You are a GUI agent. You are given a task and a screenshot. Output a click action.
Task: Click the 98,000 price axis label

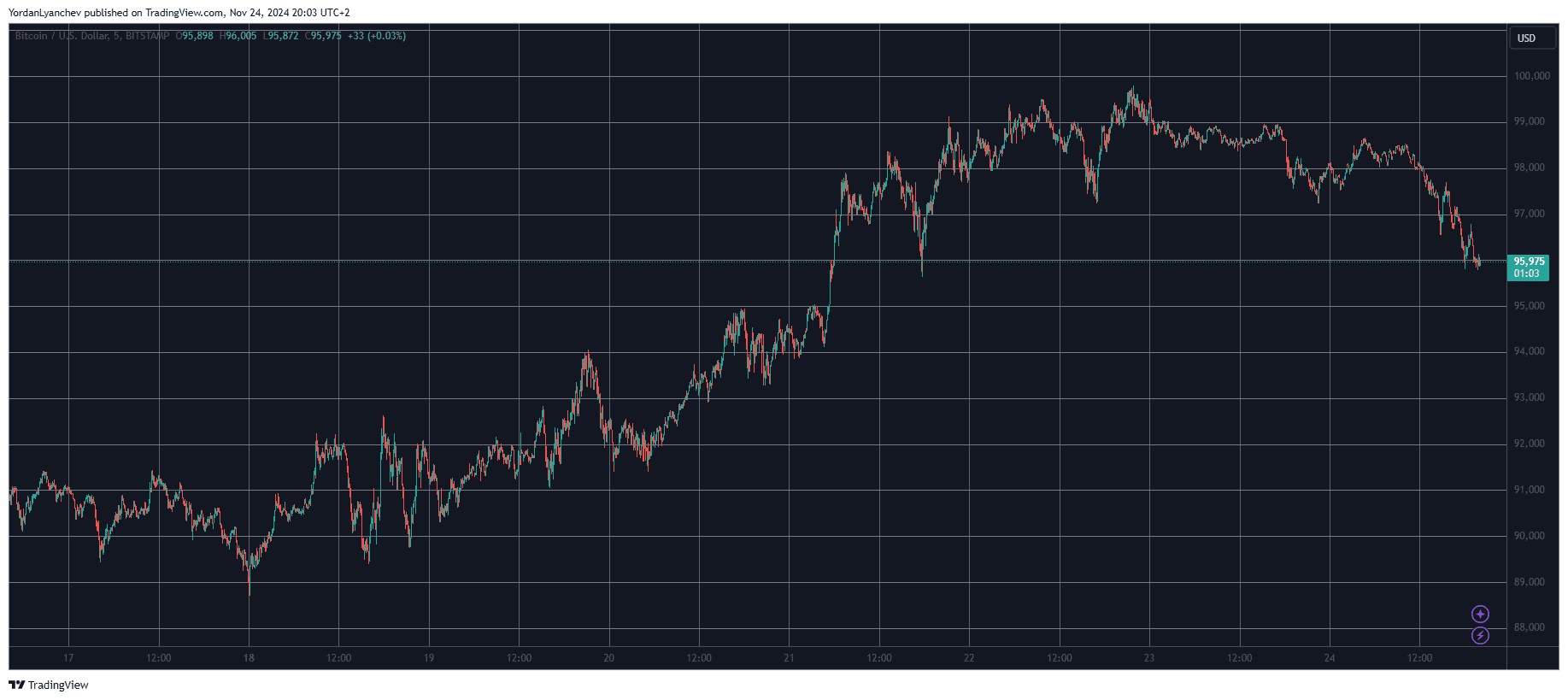[x=1530, y=168]
